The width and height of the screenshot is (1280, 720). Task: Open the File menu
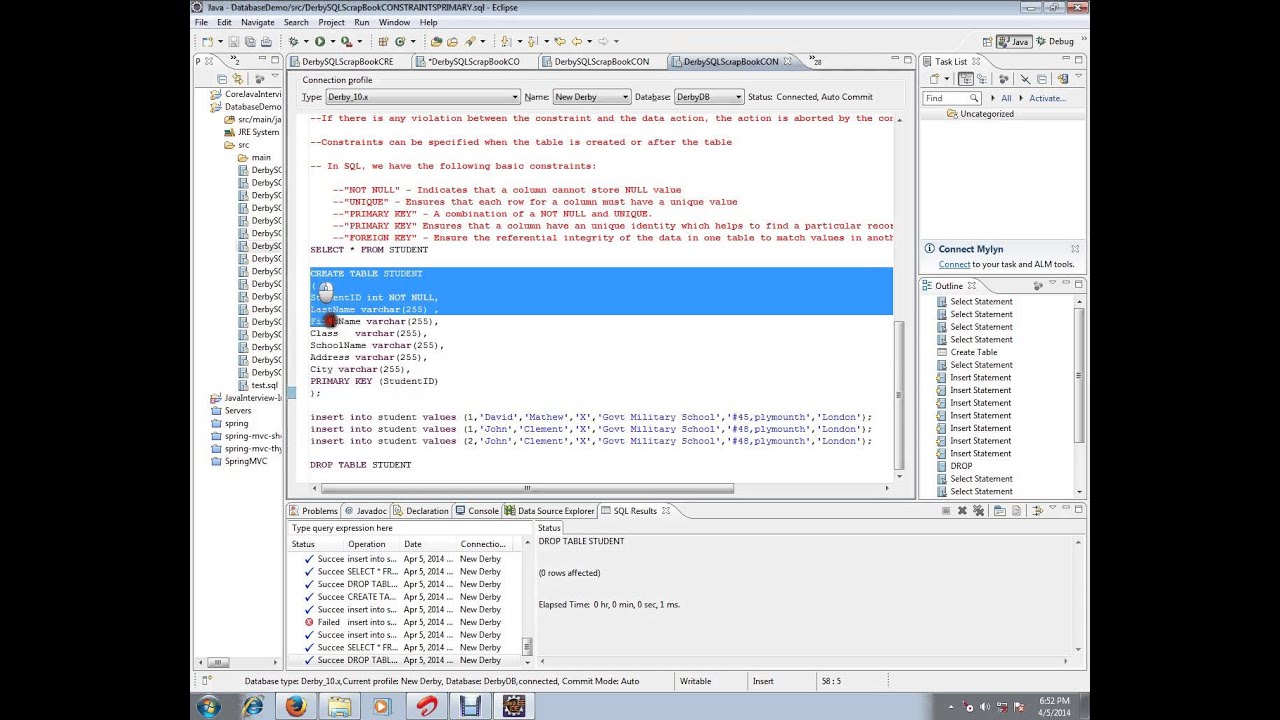click(201, 22)
